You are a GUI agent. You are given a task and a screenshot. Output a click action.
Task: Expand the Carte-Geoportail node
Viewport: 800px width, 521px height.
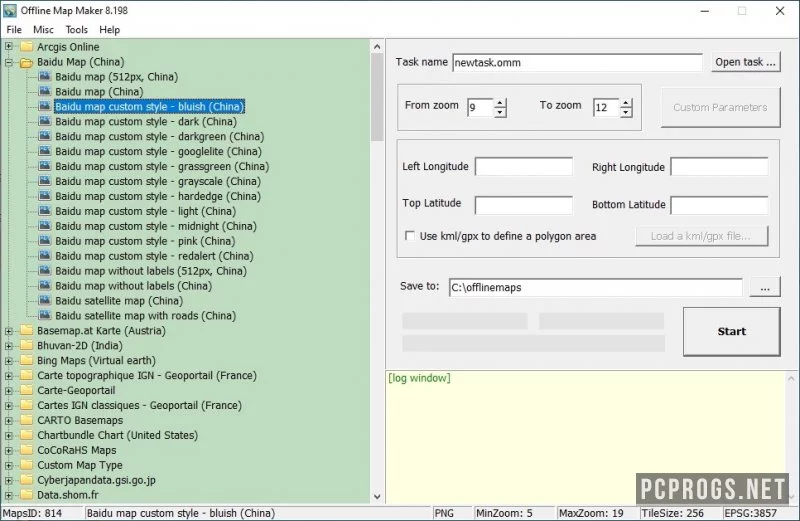pyautogui.click(x=9, y=390)
